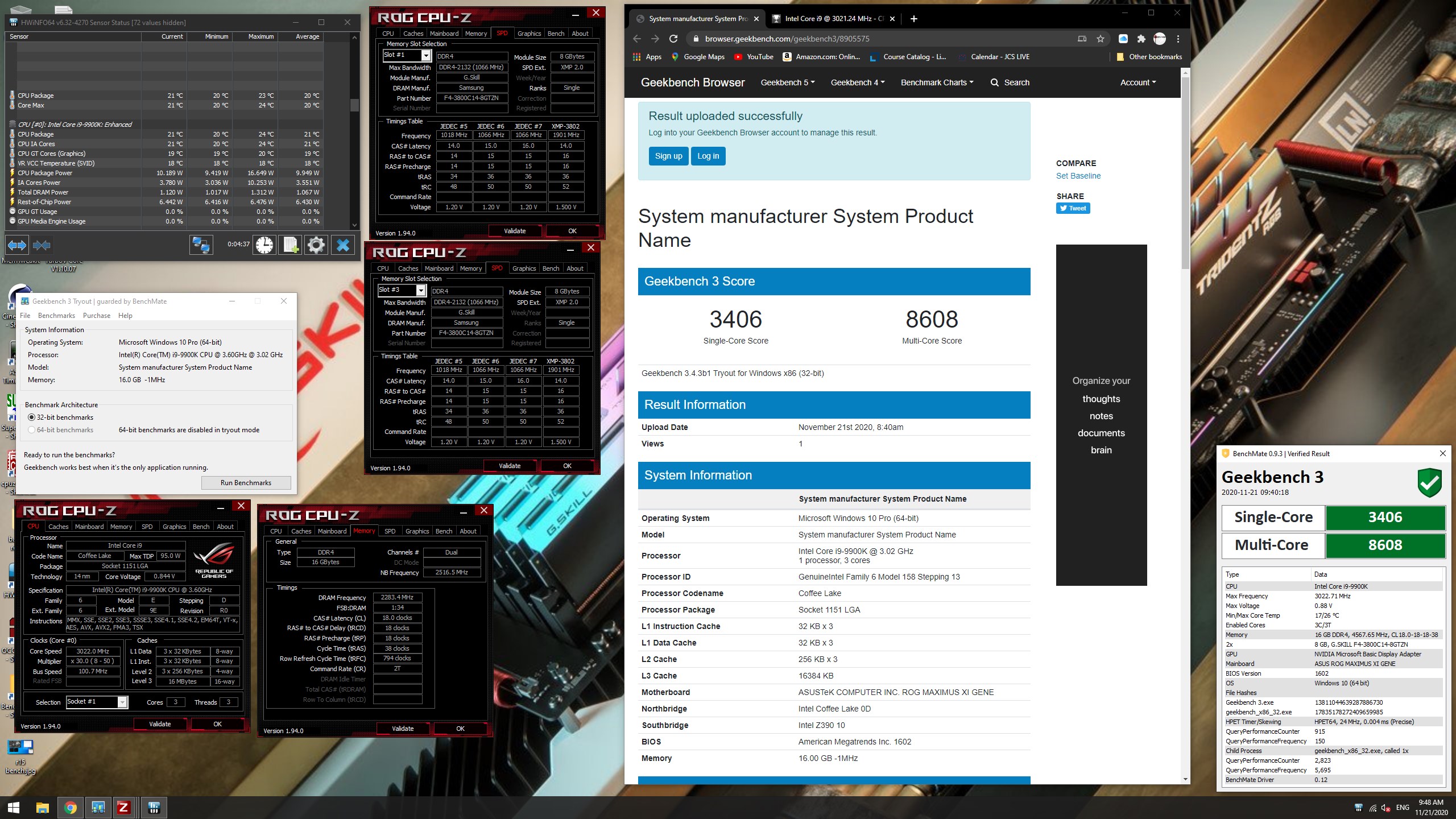The image size is (1456, 819).
Task: Open Chrome from taskbar
Action: (71, 808)
